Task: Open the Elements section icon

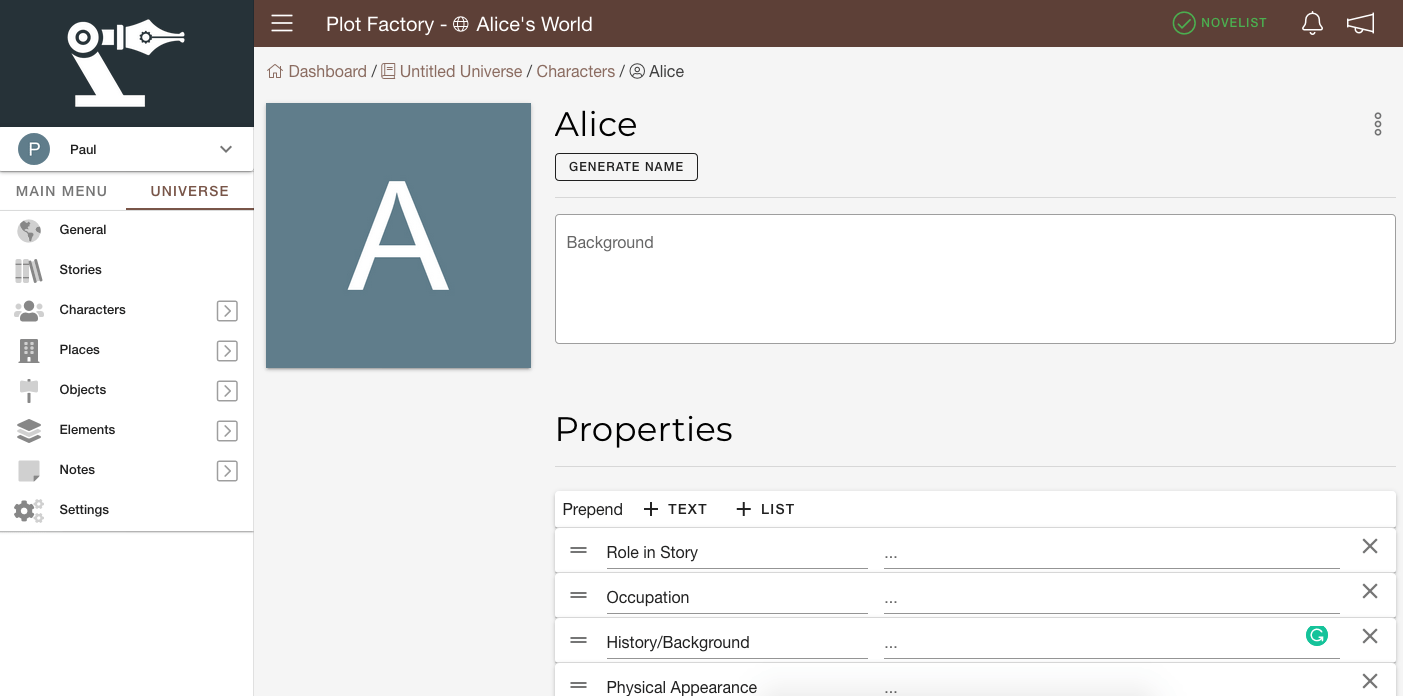Action: pos(29,430)
